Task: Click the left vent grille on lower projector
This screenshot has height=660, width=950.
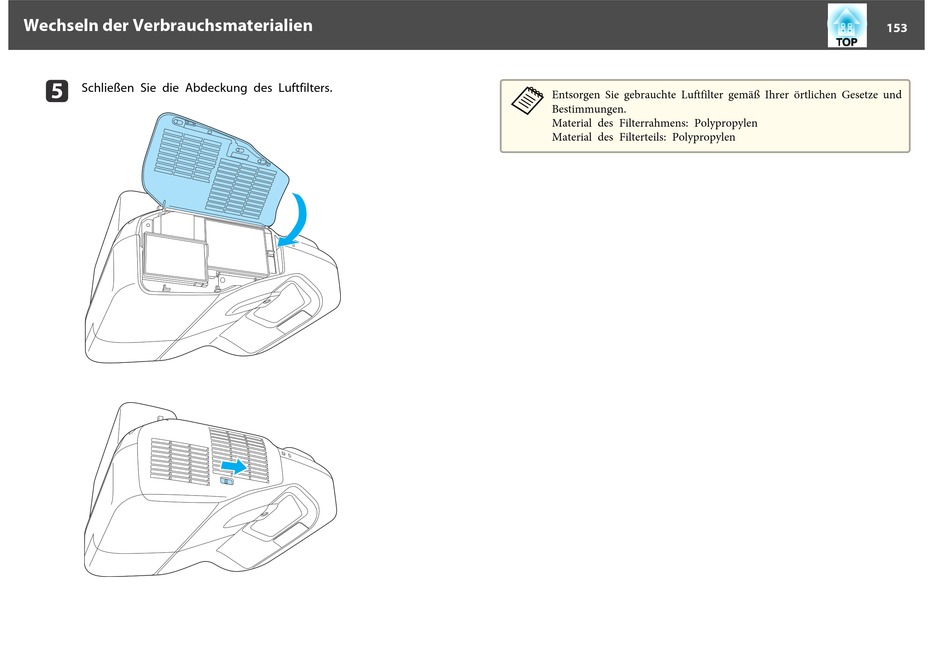Action: (177, 461)
